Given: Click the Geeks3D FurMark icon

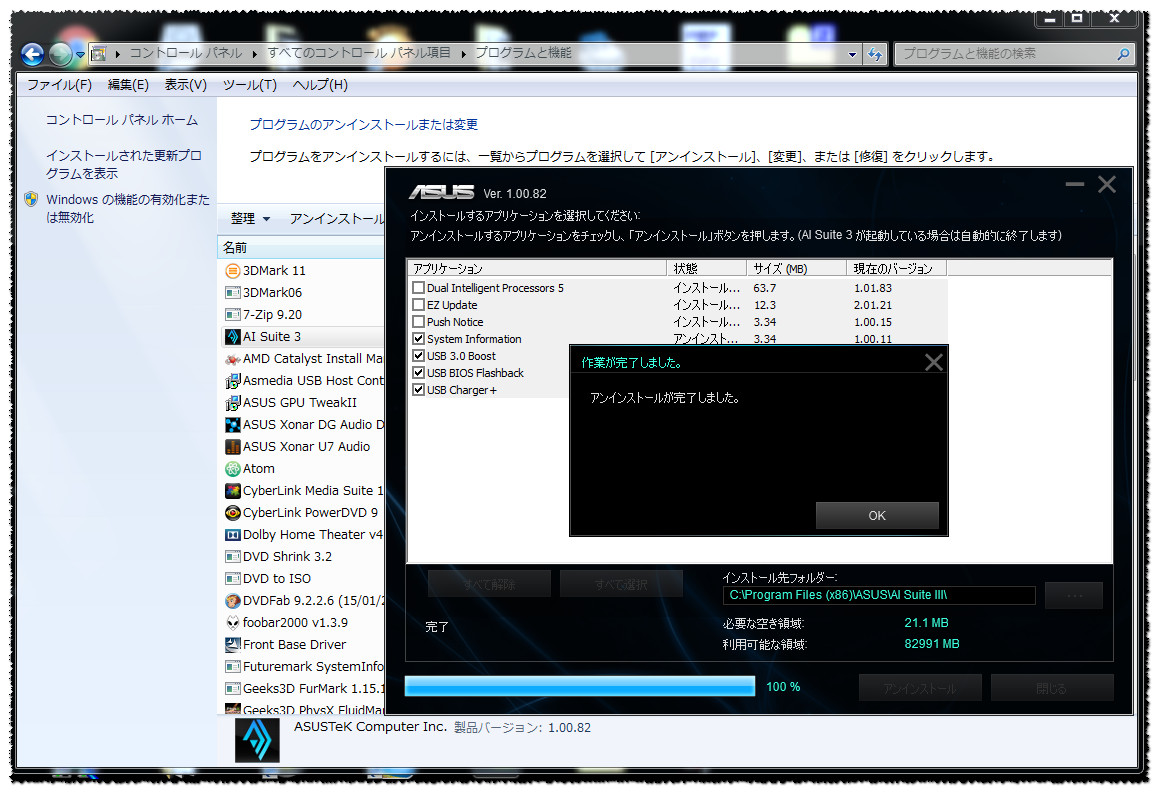Looking at the screenshot, I should pyautogui.click(x=232, y=689).
